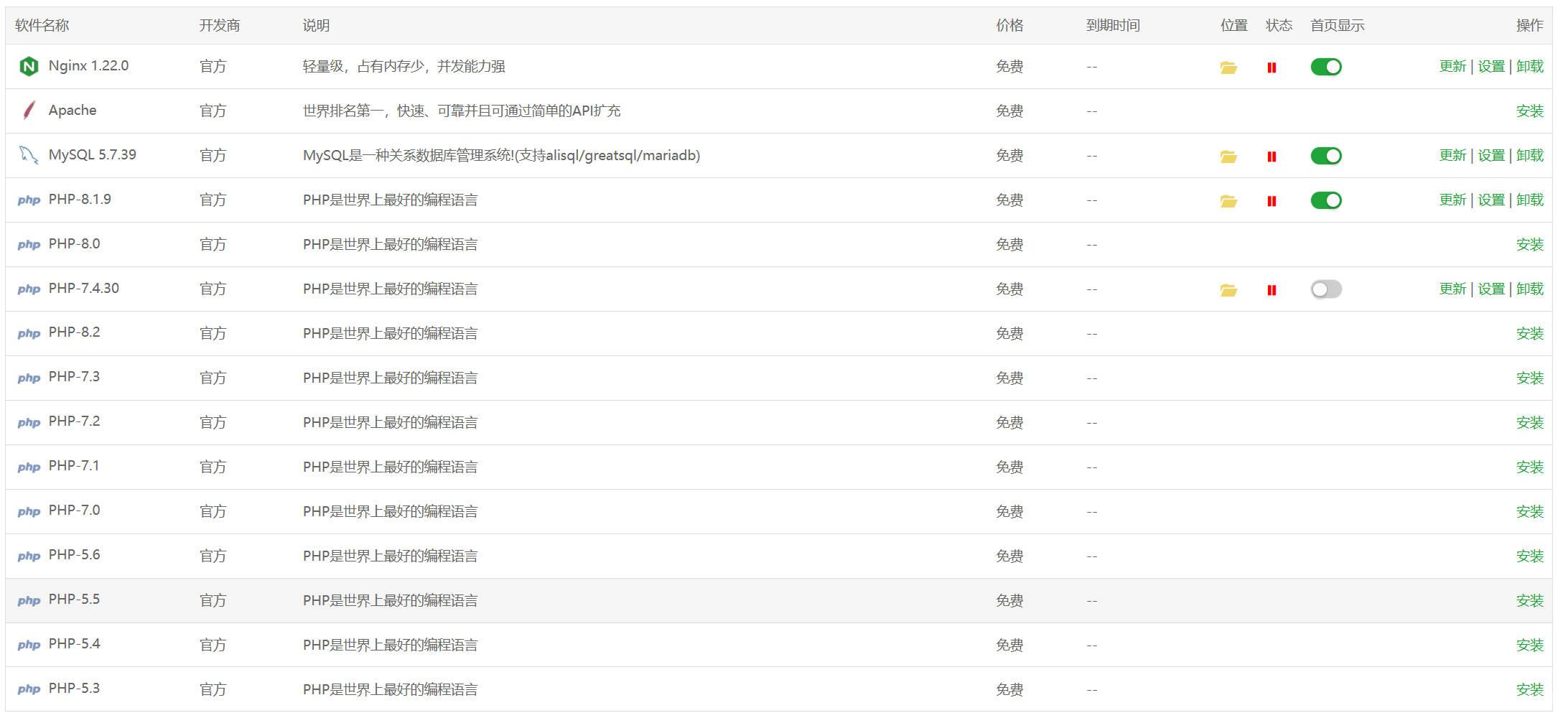The width and height of the screenshot is (1568, 718).
Task: Uninstall Nginx 1.22.0
Action: tap(1530, 67)
